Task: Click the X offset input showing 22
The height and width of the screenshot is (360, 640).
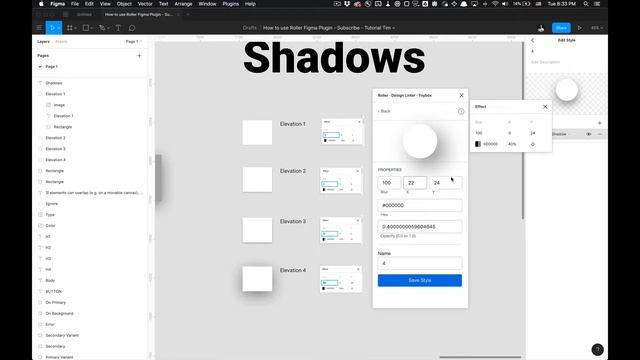Action: click(415, 183)
